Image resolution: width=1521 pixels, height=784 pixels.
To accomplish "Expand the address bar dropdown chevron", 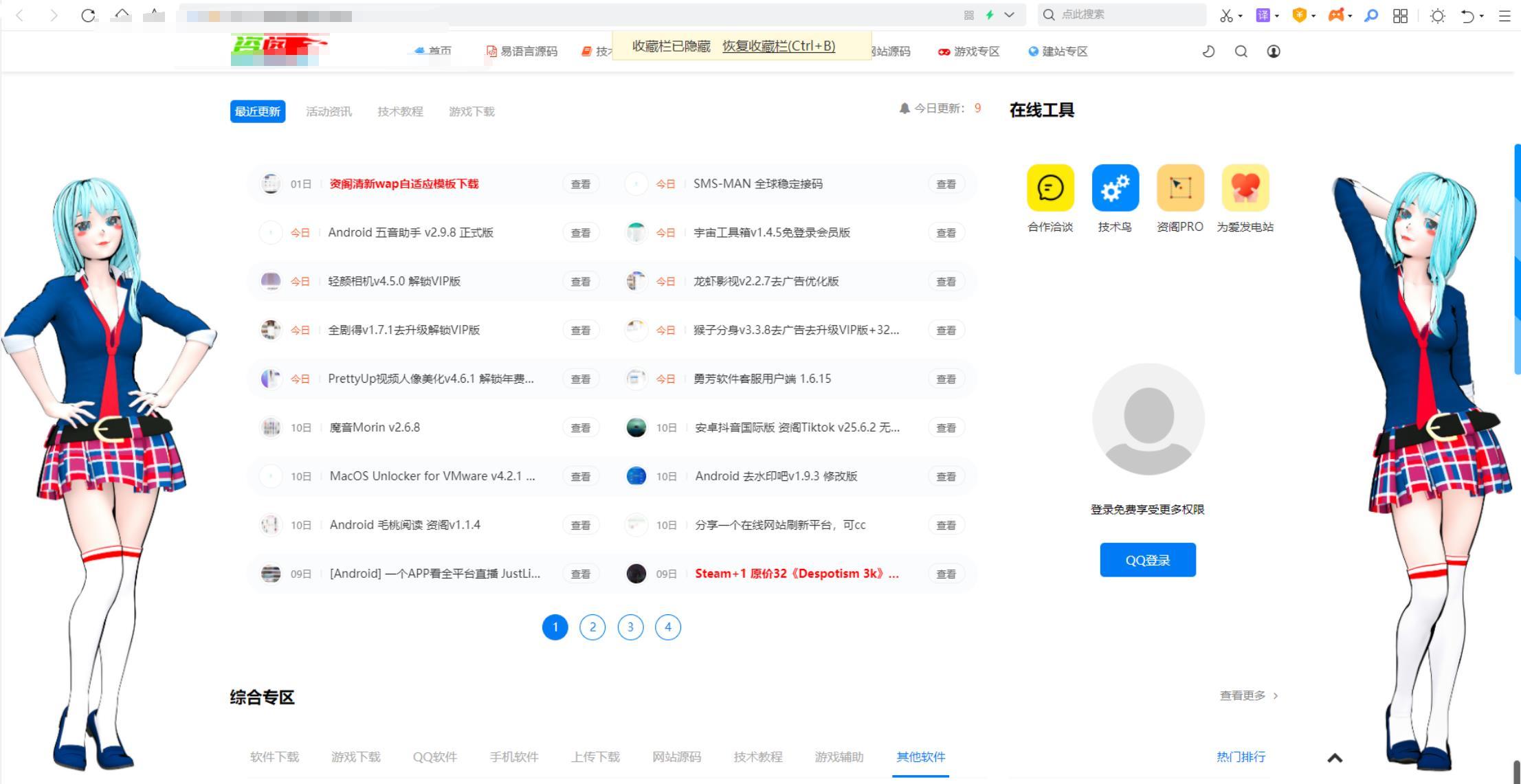I will point(1009,14).
